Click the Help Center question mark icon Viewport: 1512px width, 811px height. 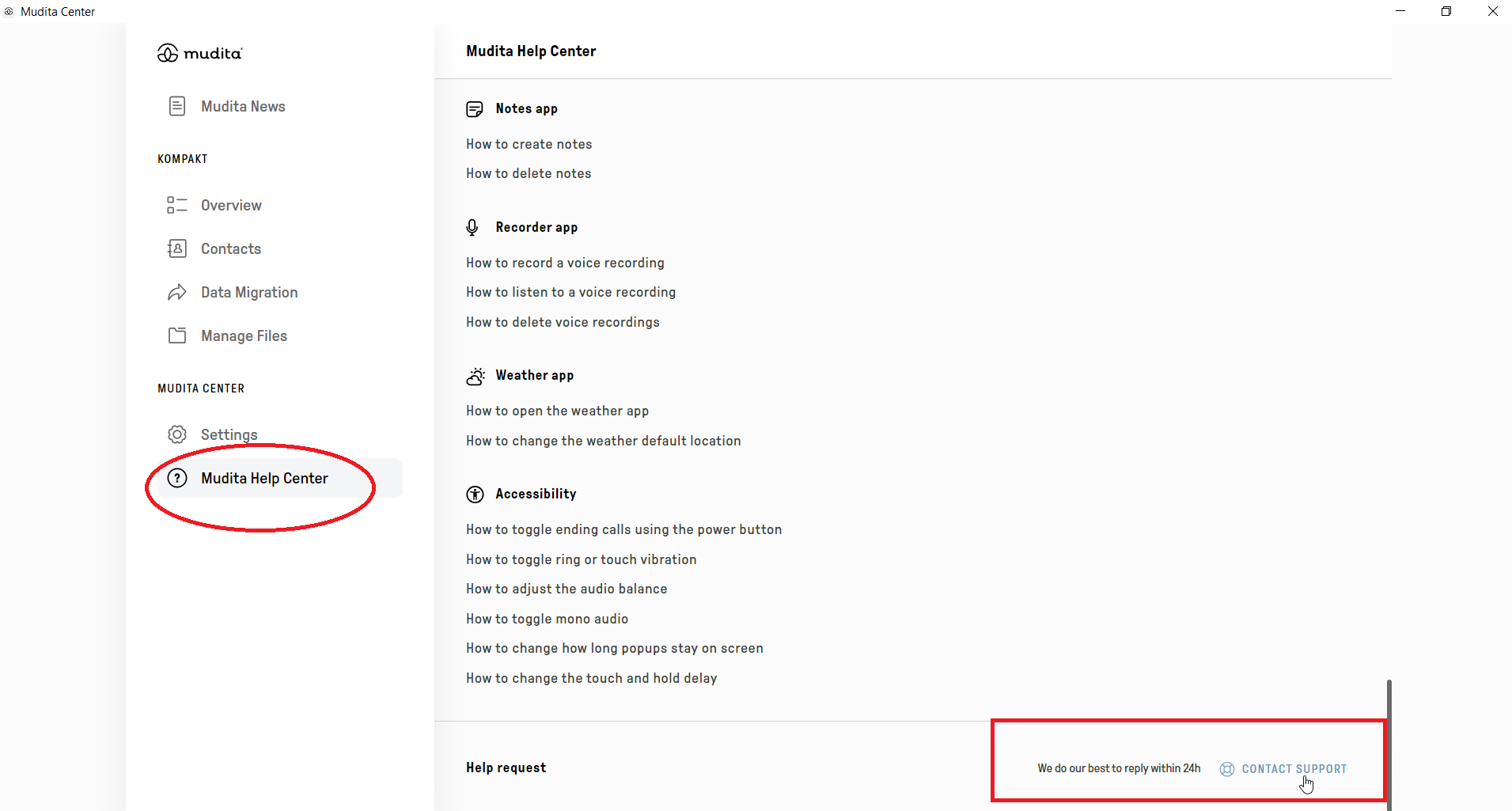[x=177, y=478]
